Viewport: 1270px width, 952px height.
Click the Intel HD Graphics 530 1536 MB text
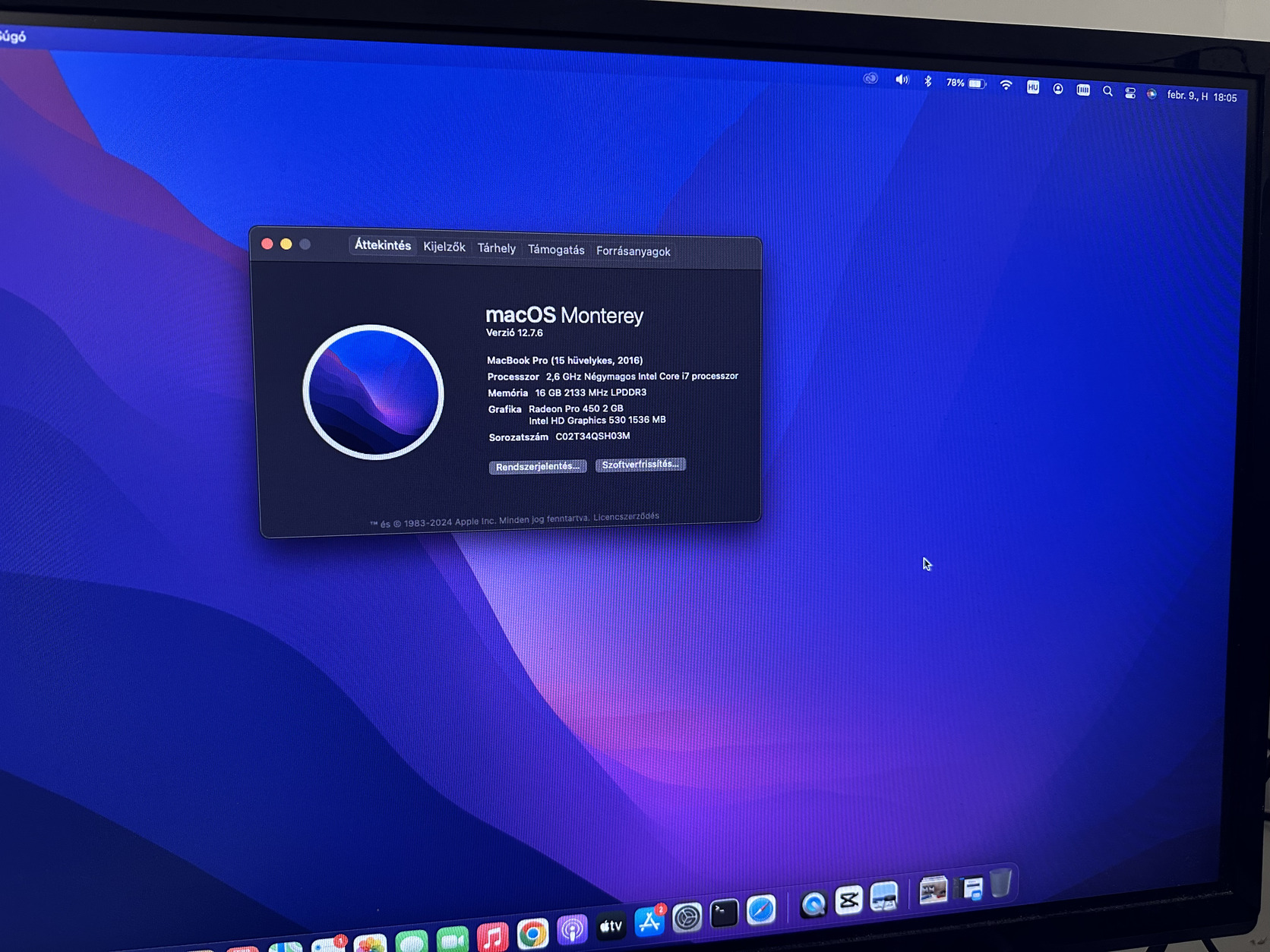point(597,420)
